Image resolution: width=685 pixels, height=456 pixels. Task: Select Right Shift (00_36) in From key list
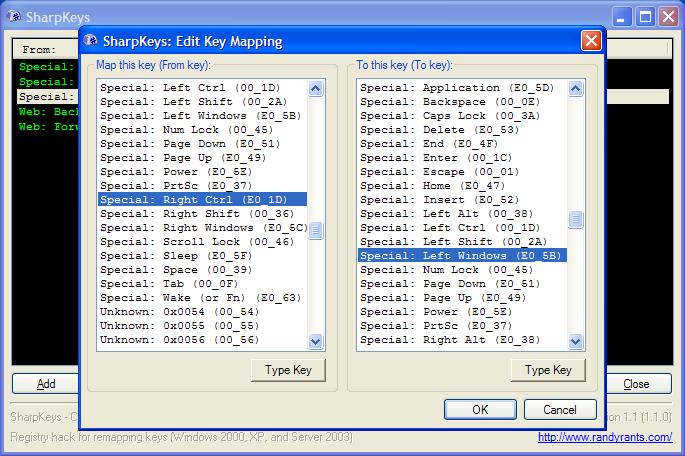(202, 214)
